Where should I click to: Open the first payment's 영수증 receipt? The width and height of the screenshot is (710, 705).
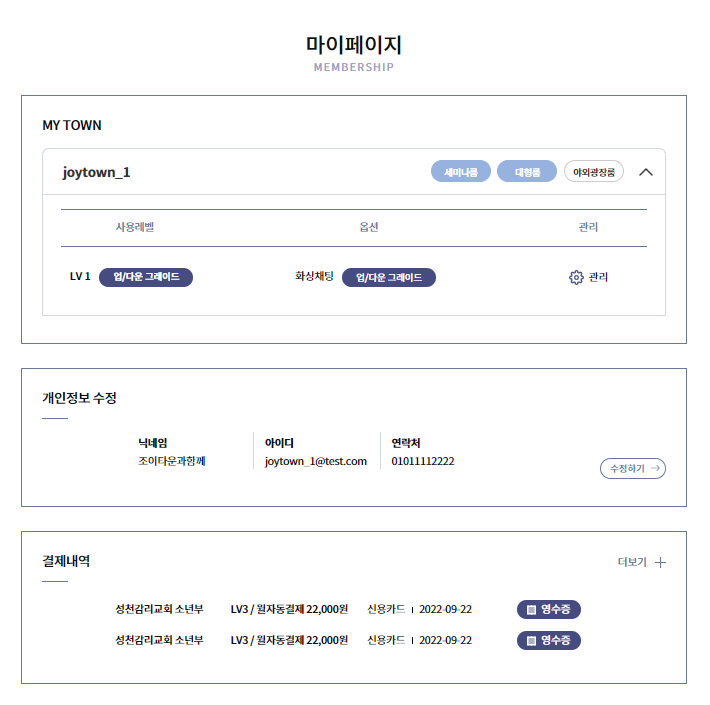tap(549, 610)
